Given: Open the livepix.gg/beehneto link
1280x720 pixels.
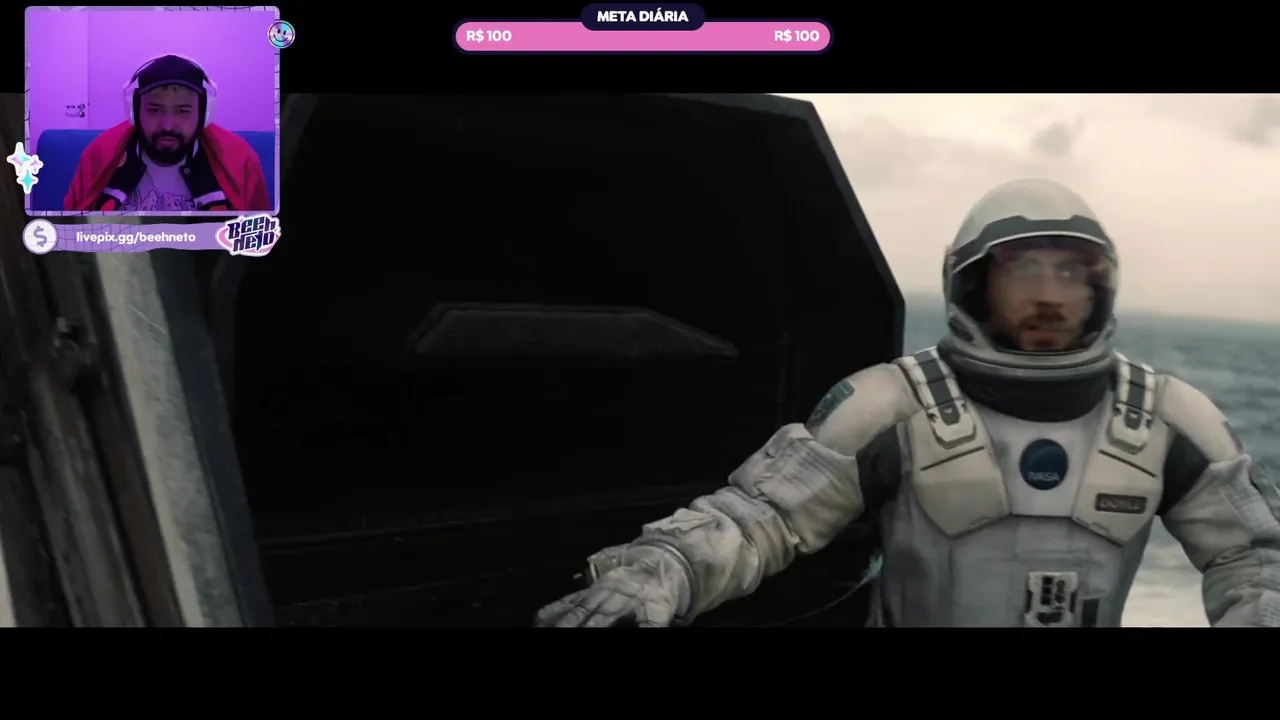Looking at the screenshot, I should (136, 237).
